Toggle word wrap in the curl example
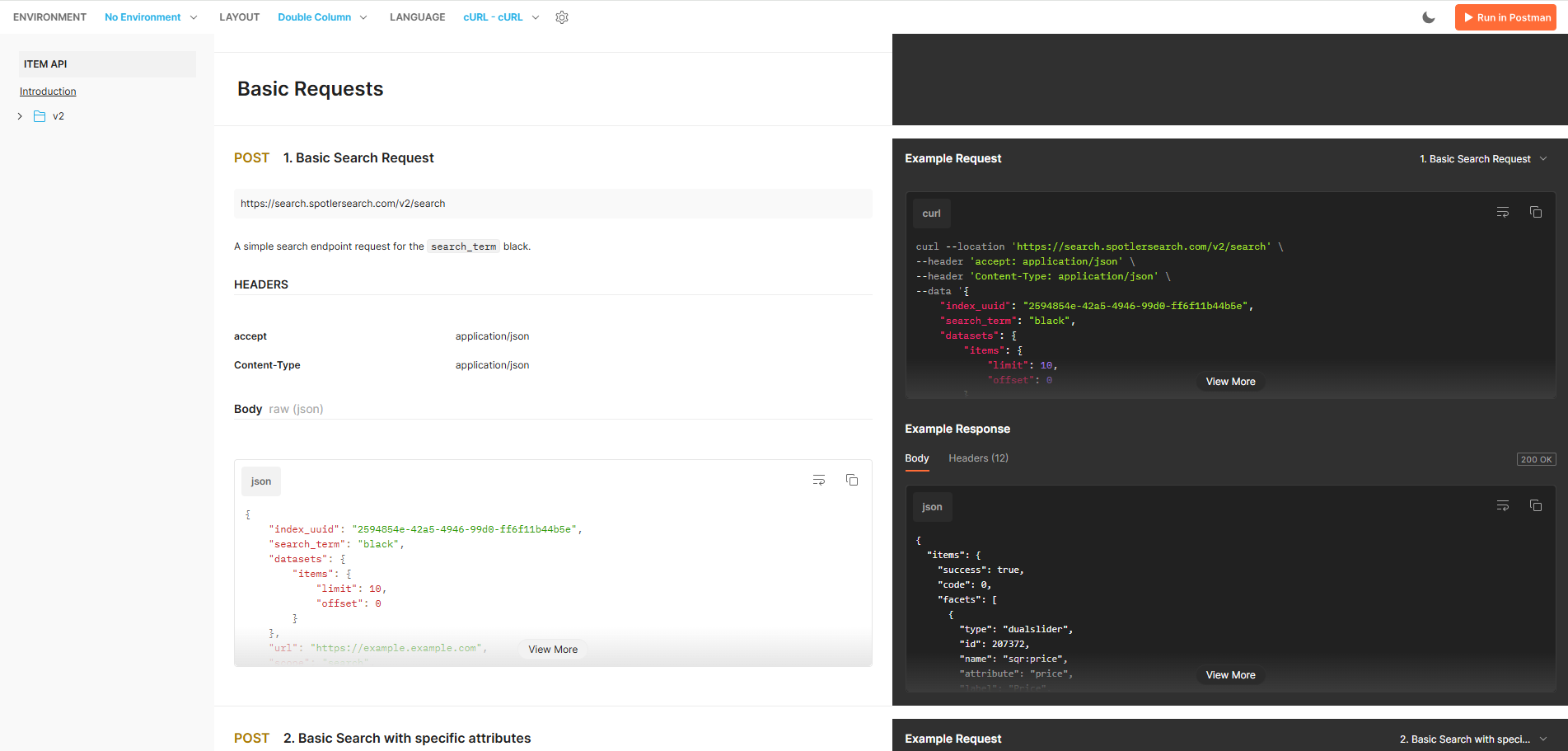This screenshot has width=1568, height=751. coord(1503,212)
